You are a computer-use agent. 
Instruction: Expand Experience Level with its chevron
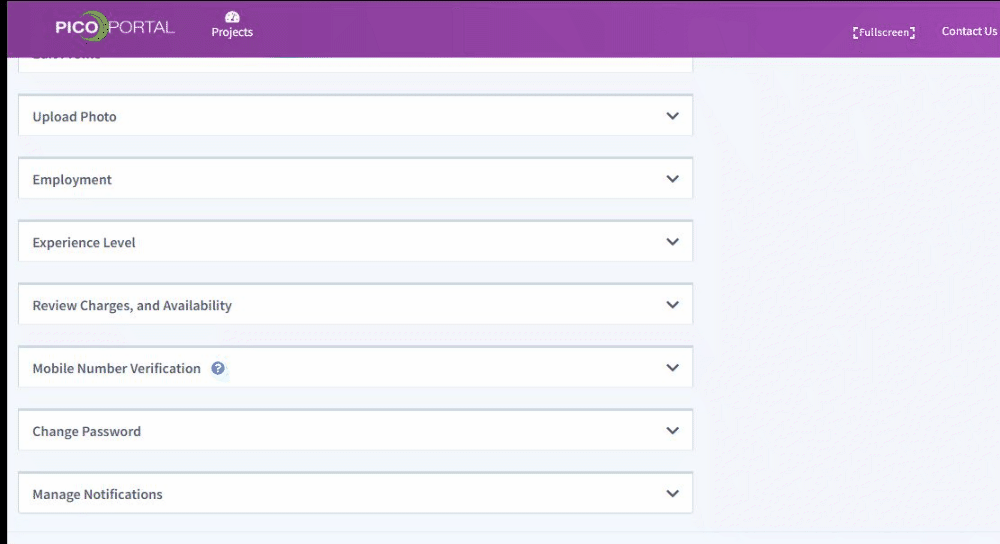click(x=672, y=242)
